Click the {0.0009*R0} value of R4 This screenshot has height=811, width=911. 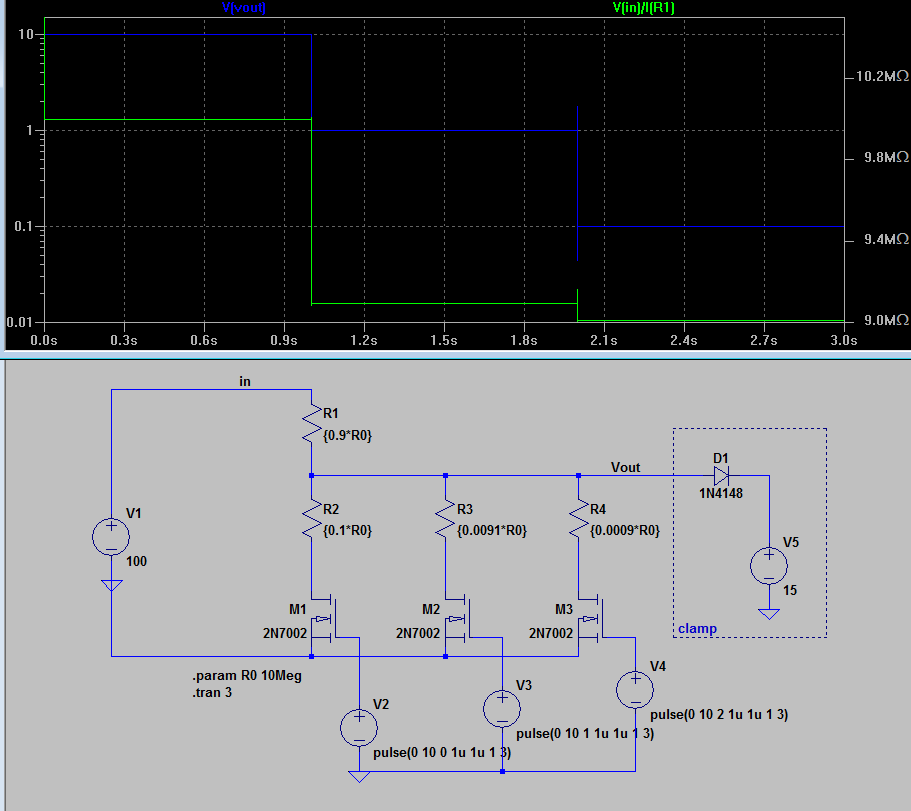coord(625,530)
